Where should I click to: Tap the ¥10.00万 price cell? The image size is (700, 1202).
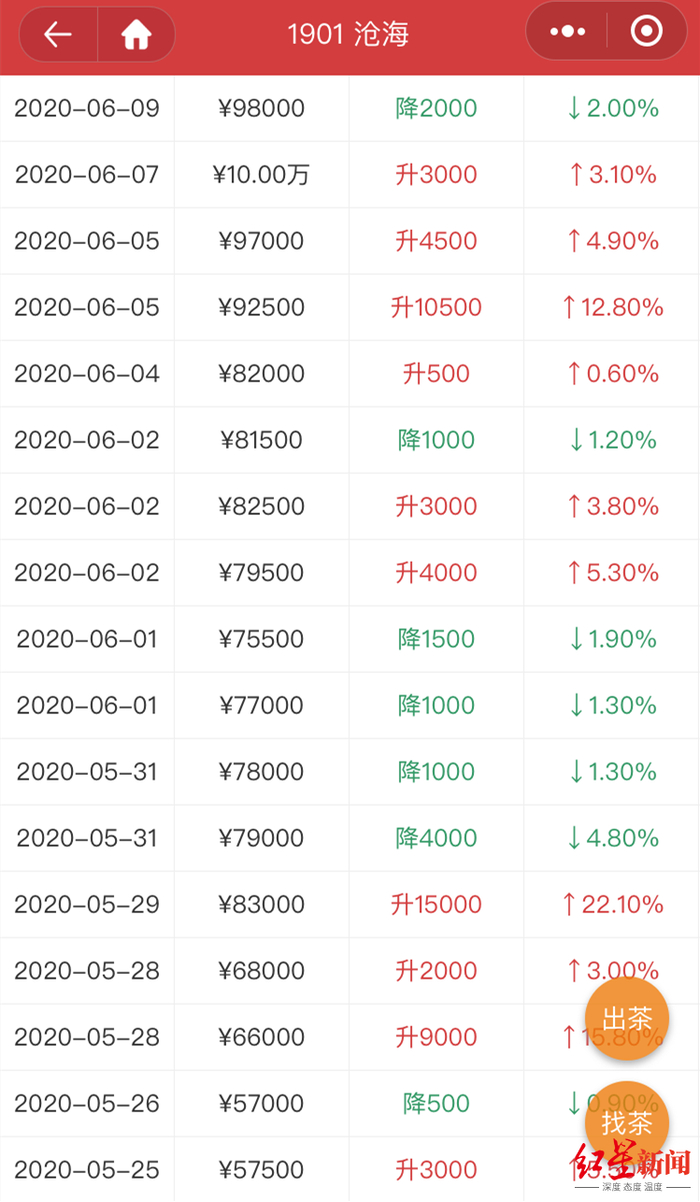[262, 175]
